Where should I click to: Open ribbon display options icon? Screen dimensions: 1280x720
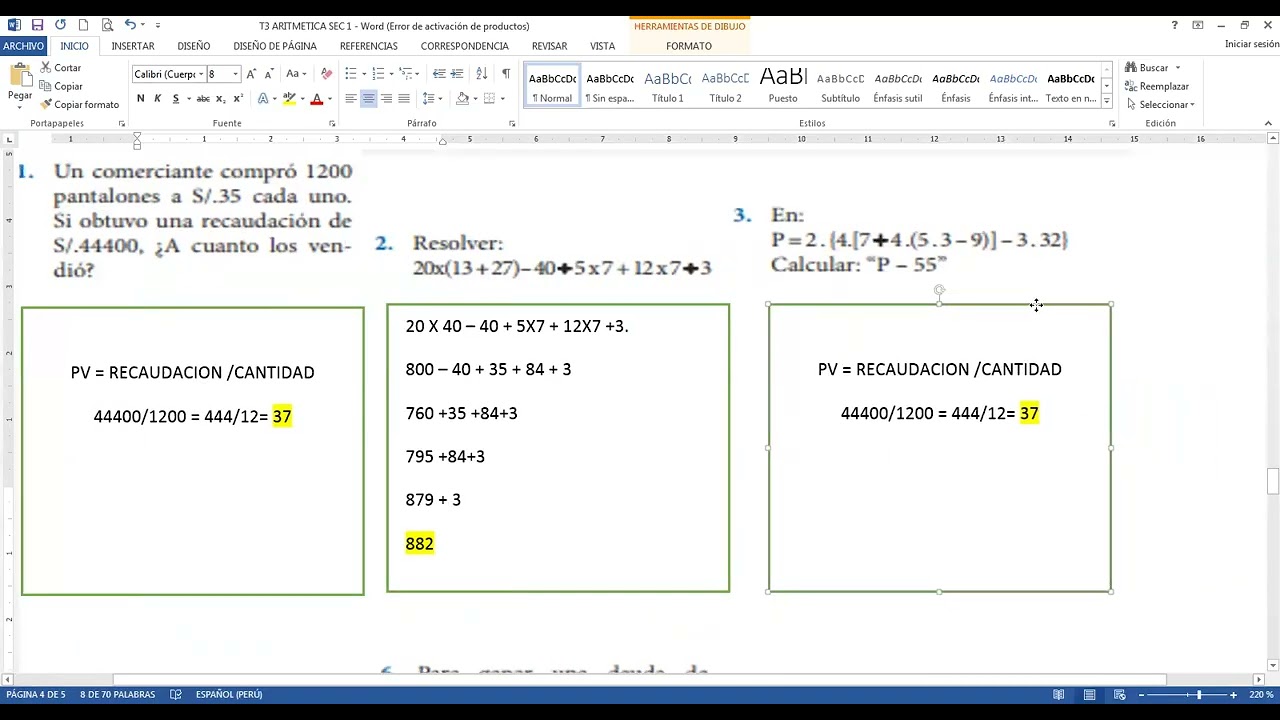(x=1197, y=25)
